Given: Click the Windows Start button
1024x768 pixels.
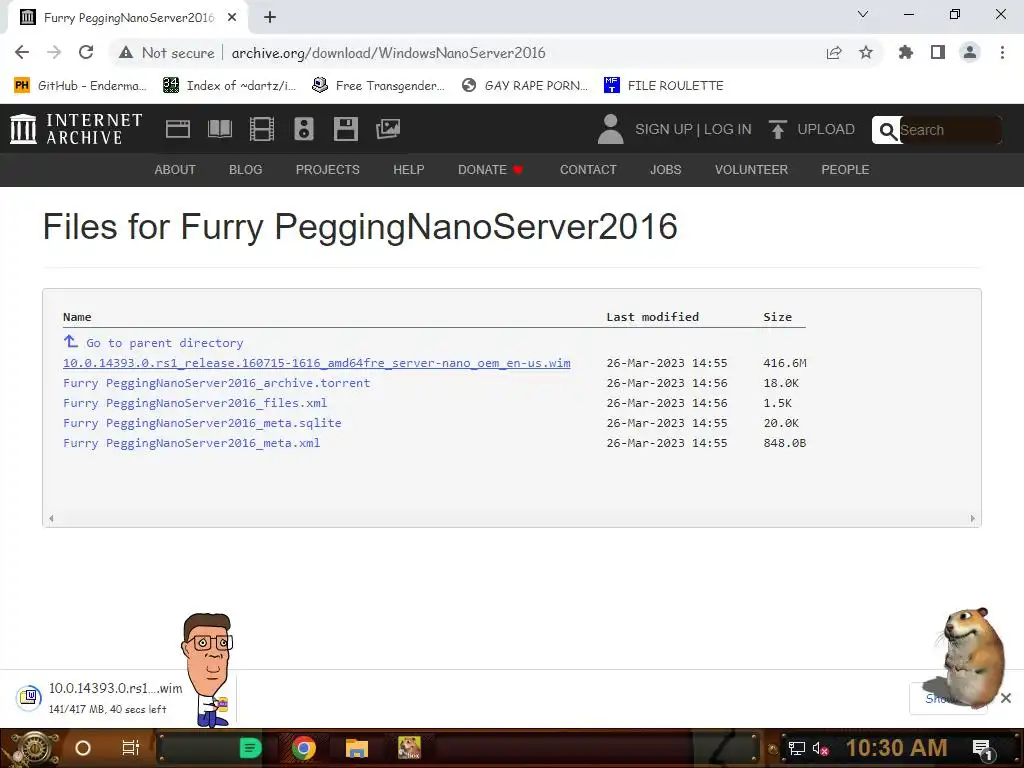Looking at the screenshot, I should (x=33, y=748).
